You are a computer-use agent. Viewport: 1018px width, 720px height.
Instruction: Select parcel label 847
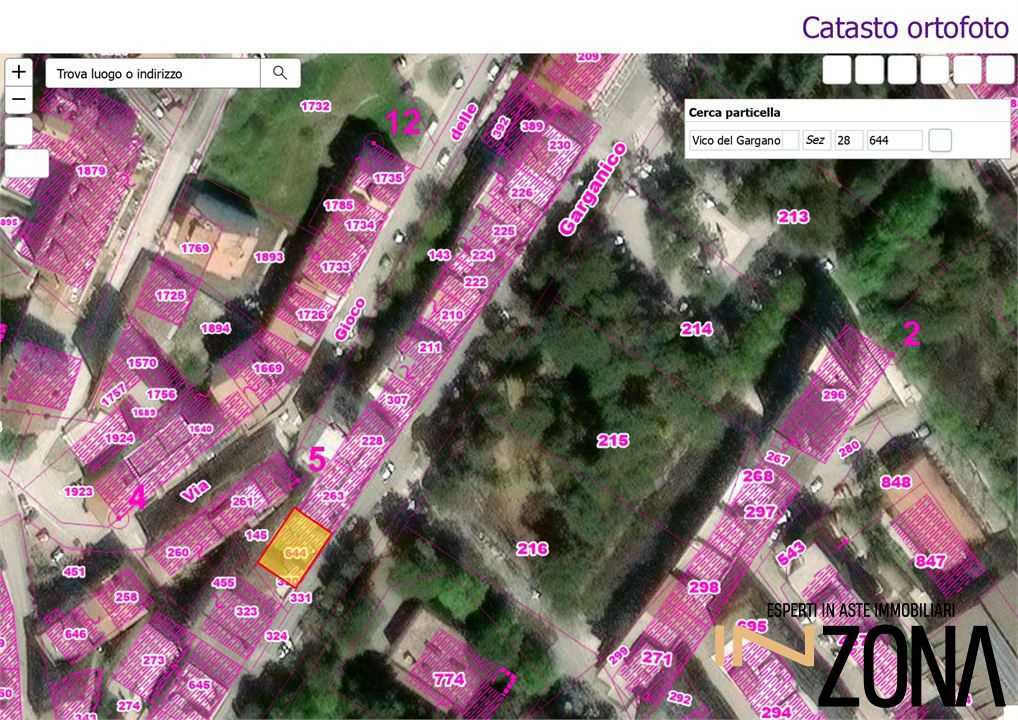click(930, 561)
